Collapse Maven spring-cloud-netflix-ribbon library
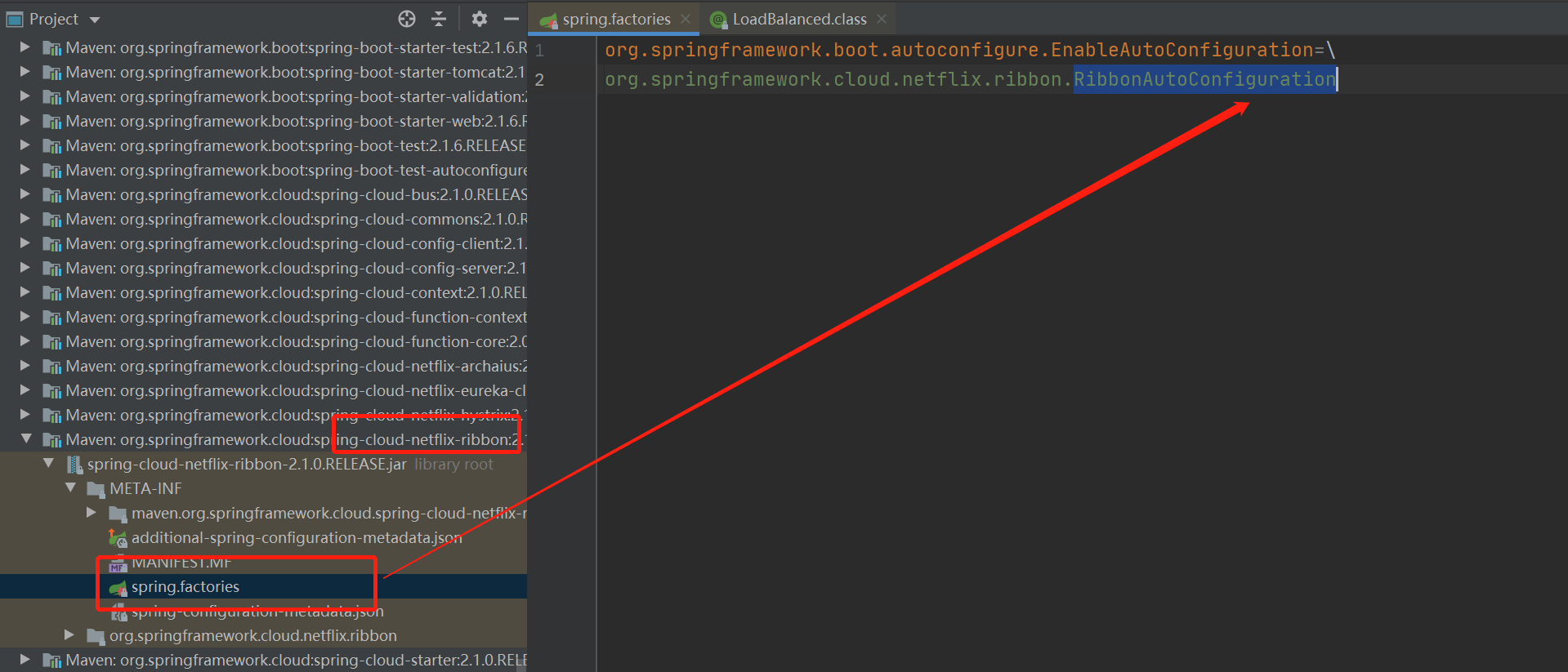 click(x=25, y=439)
